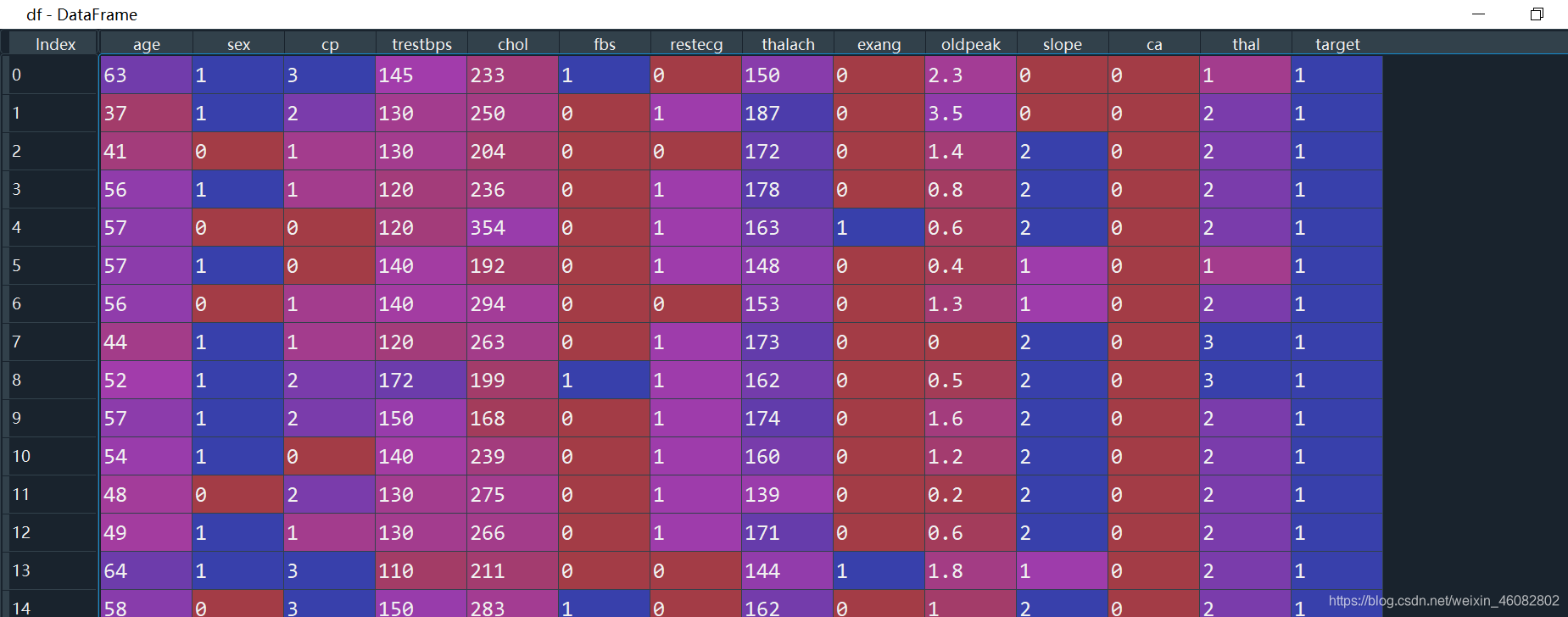Select row index 13
Image resolution: width=1568 pixels, height=617 pixels.
[x=51, y=570]
